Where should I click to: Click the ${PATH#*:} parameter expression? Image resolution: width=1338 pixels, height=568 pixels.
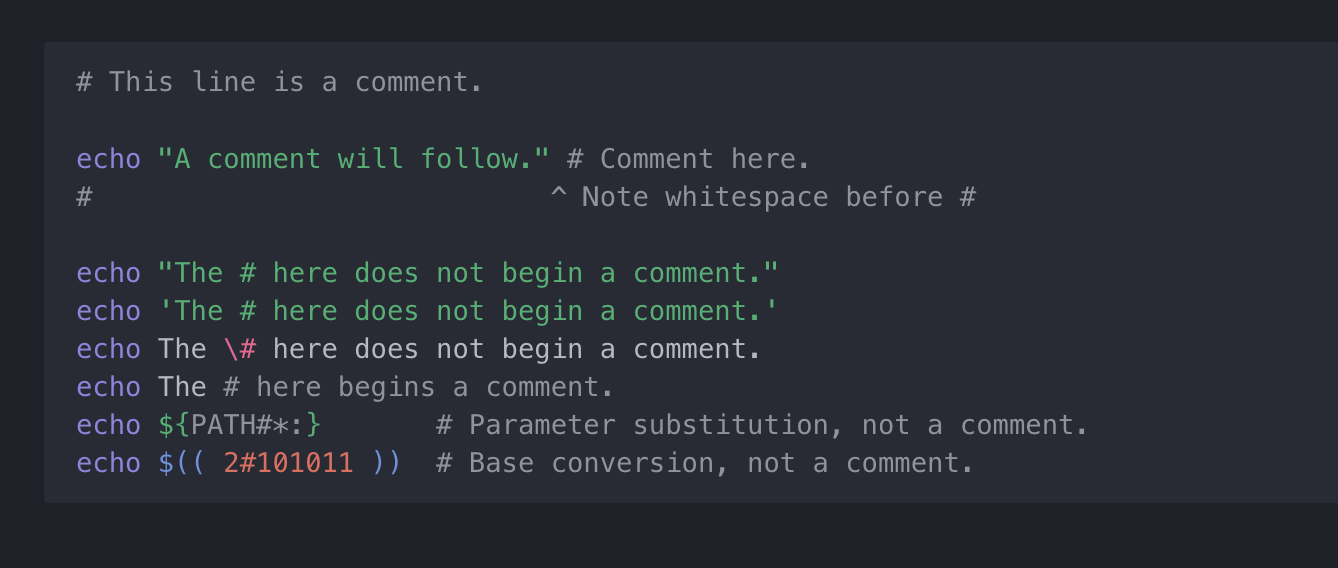click(240, 425)
